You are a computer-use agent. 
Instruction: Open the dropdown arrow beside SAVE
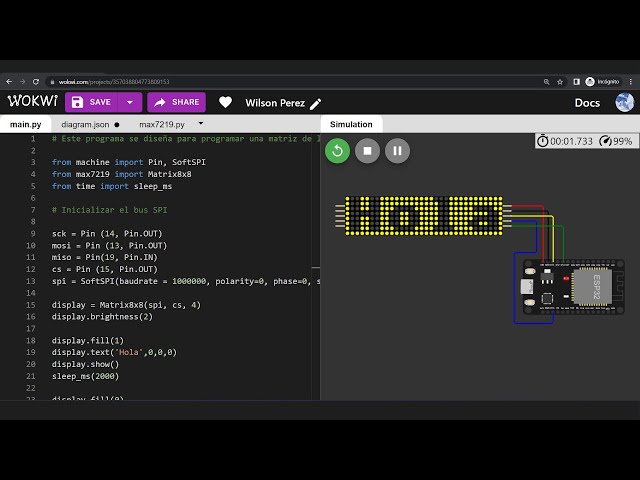130,102
